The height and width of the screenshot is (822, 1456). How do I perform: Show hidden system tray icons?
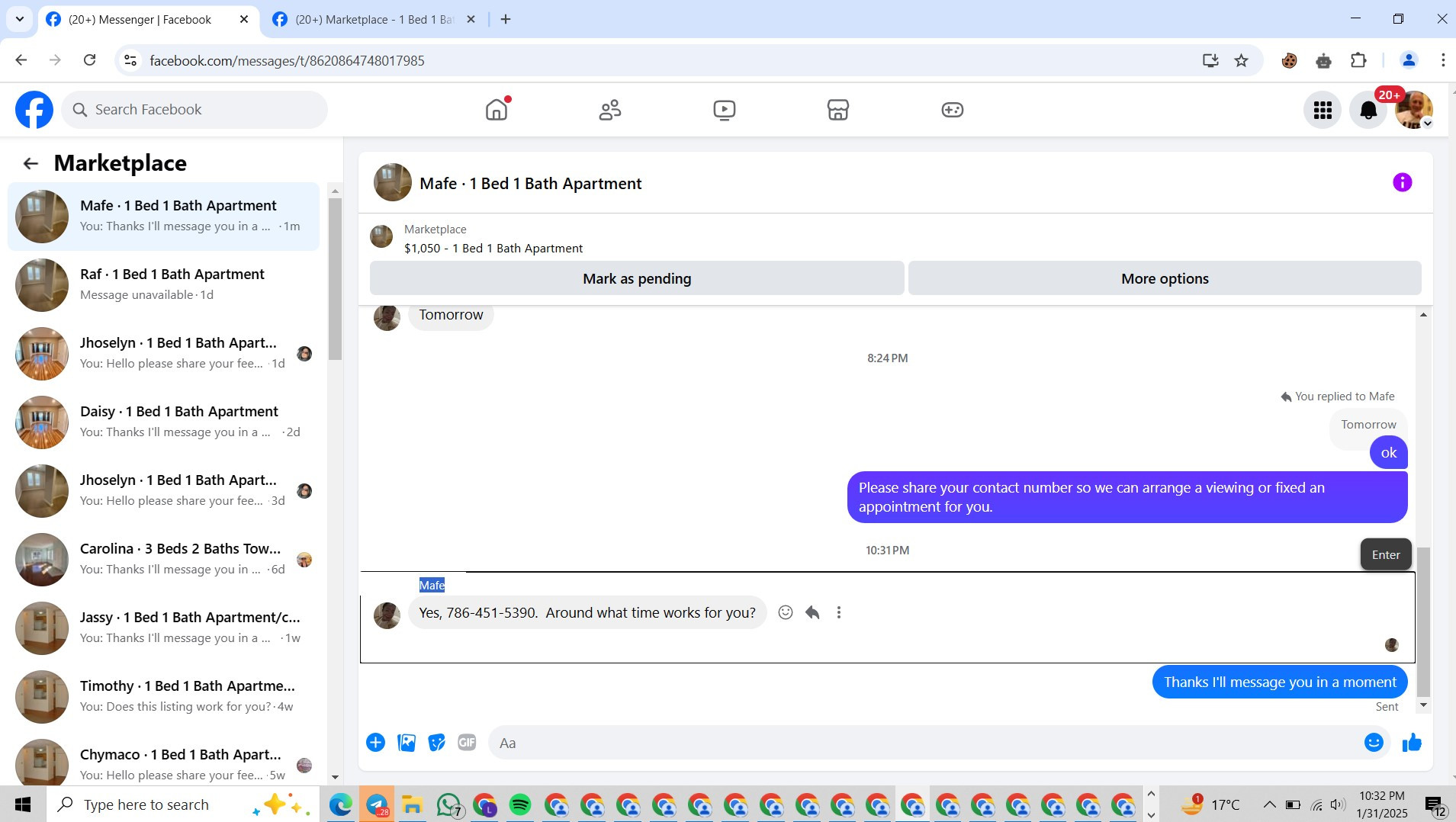(1269, 804)
